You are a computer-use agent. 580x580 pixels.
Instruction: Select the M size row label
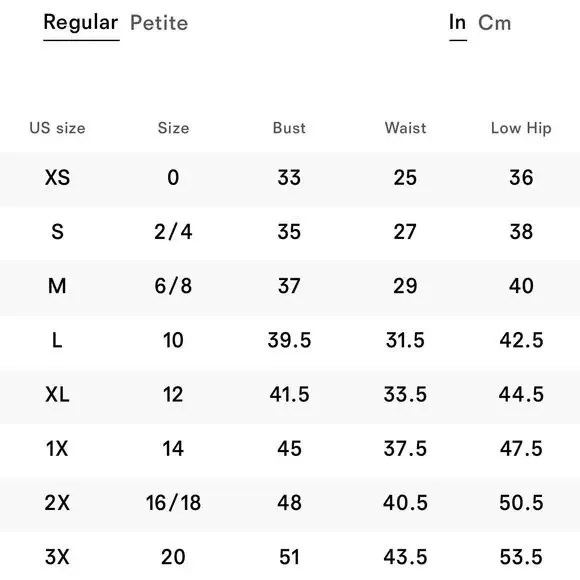tap(57, 286)
